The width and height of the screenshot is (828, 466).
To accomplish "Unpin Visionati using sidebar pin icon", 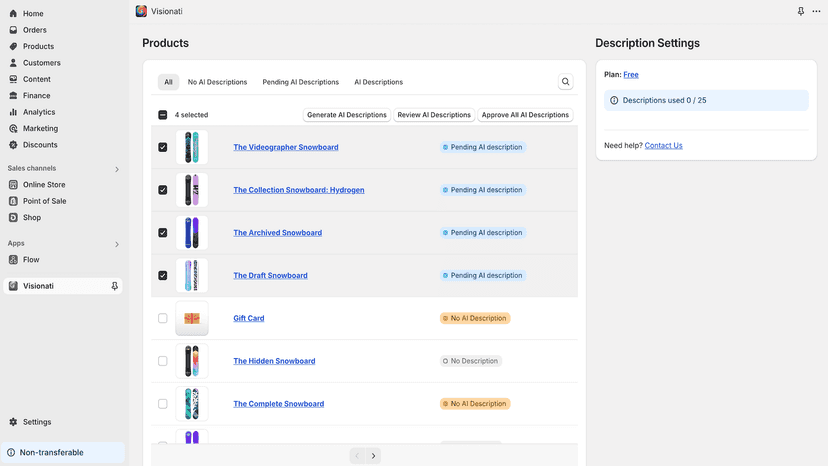I will pyautogui.click(x=115, y=286).
